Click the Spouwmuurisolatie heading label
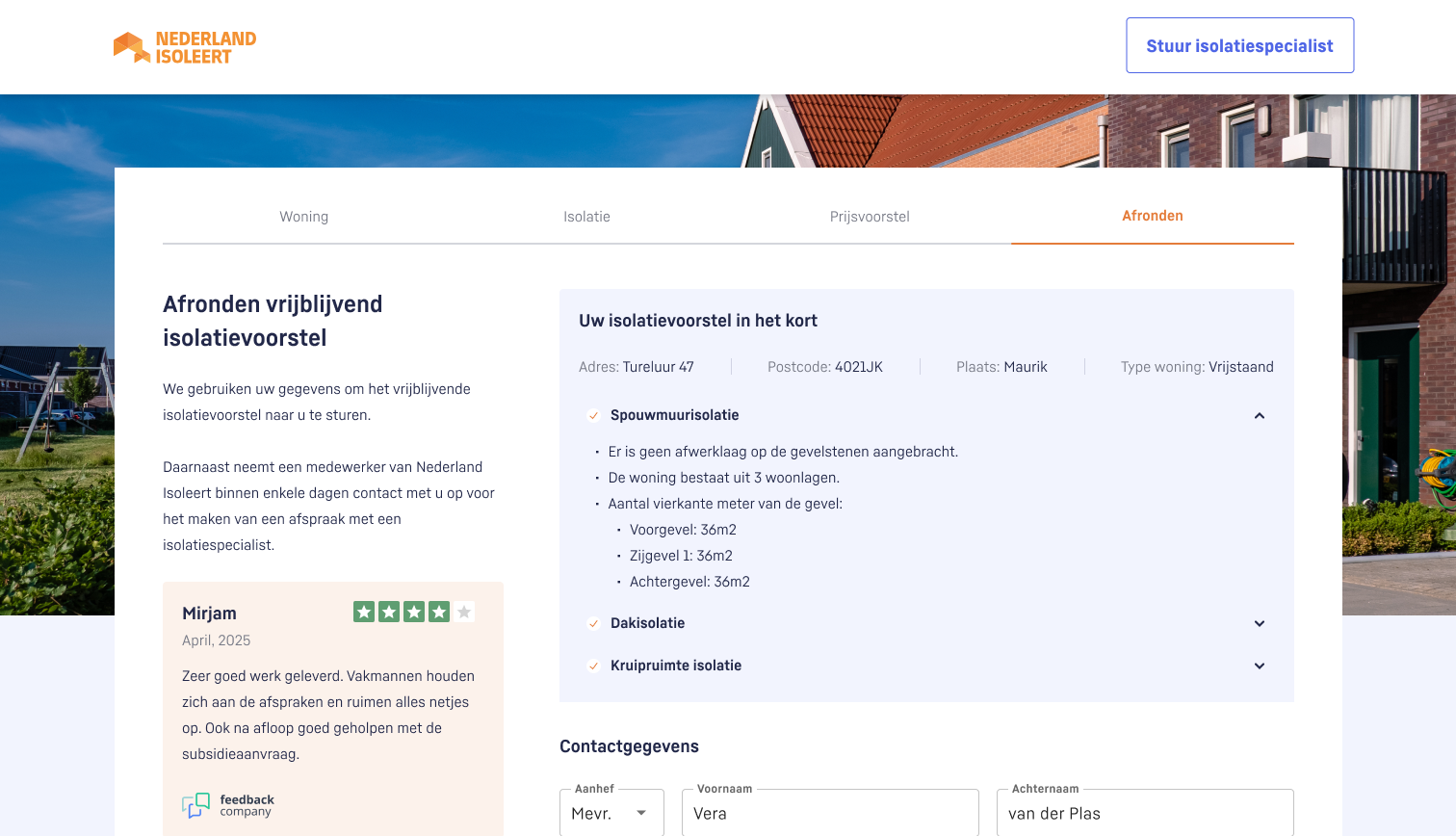The image size is (1456, 836). 674,415
